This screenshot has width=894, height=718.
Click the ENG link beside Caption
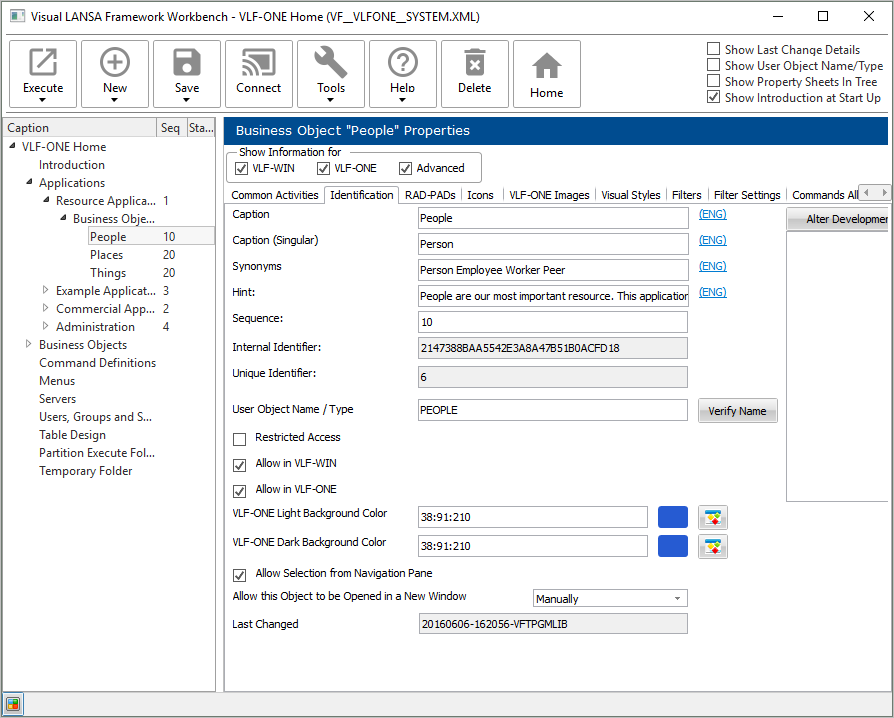[x=712, y=214]
